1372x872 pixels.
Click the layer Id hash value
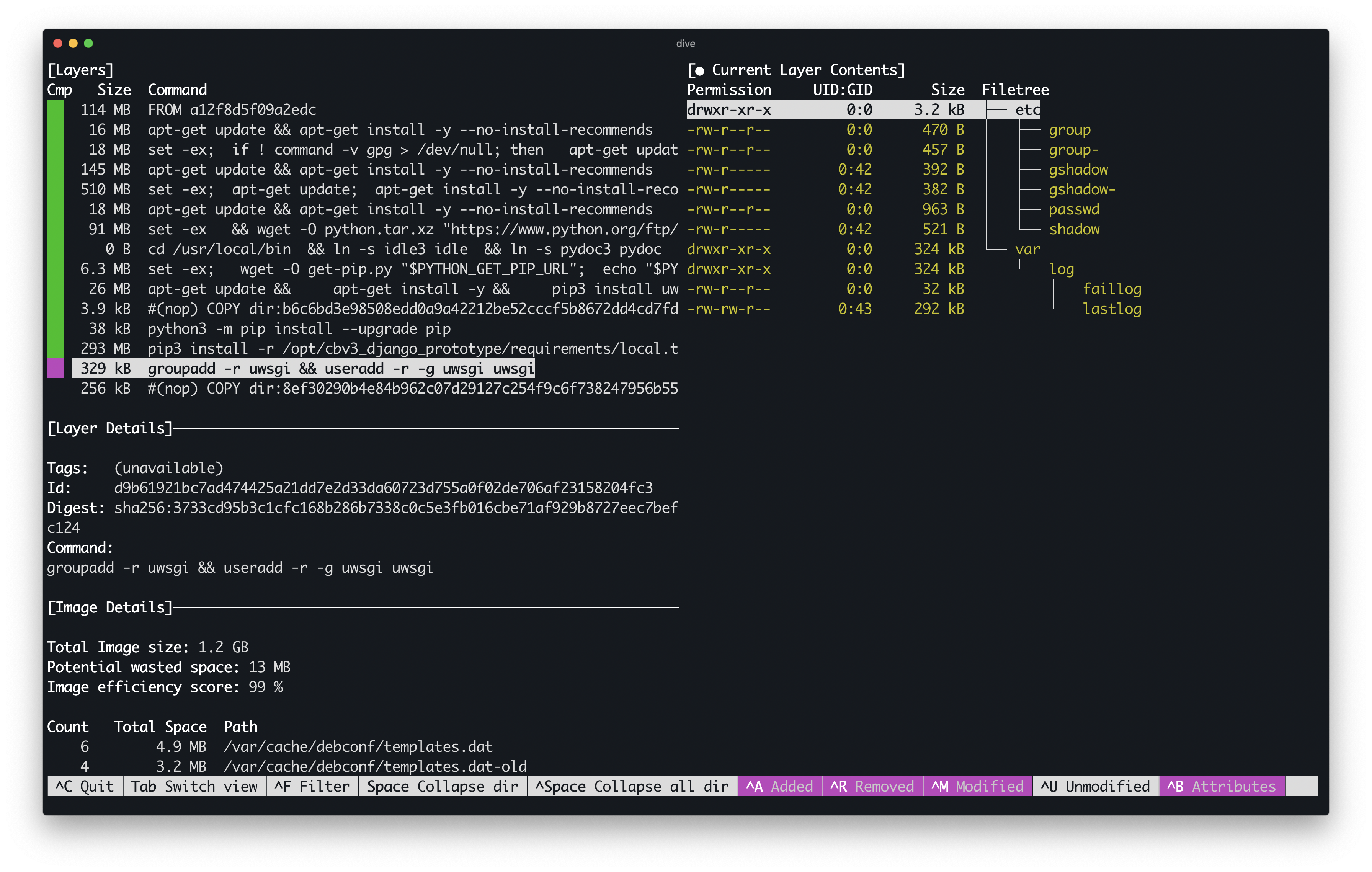point(384,488)
